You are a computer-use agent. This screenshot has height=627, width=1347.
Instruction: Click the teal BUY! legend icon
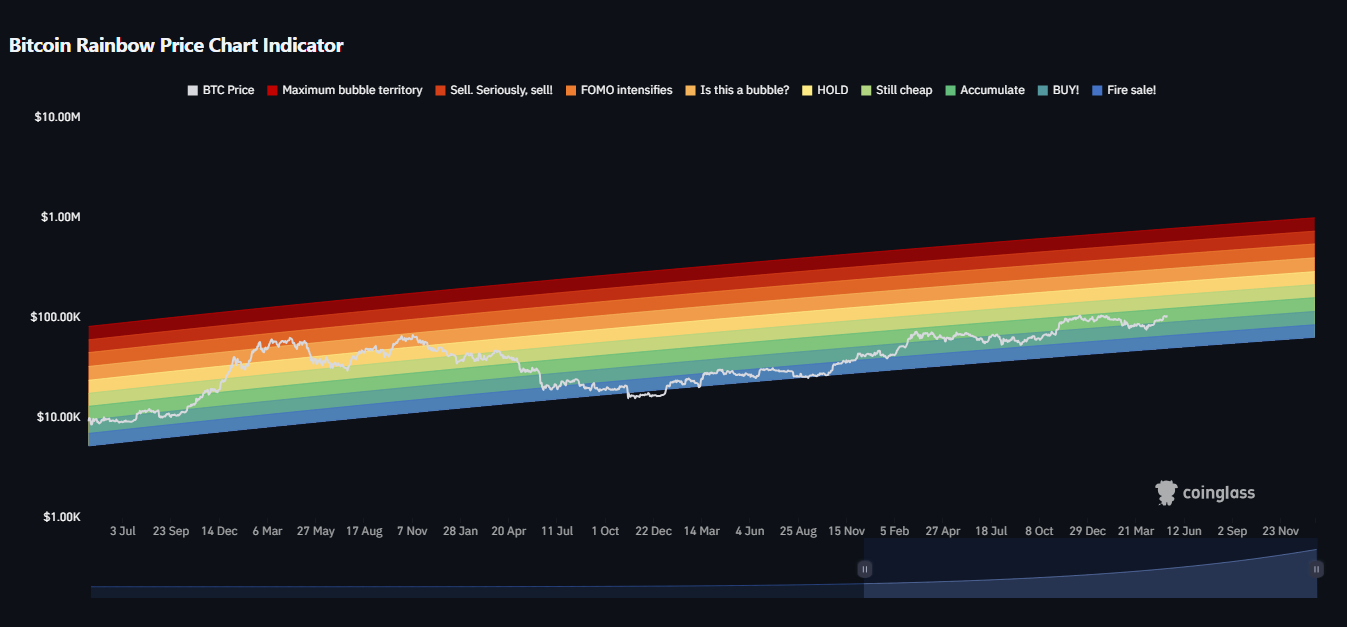(1045, 90)
